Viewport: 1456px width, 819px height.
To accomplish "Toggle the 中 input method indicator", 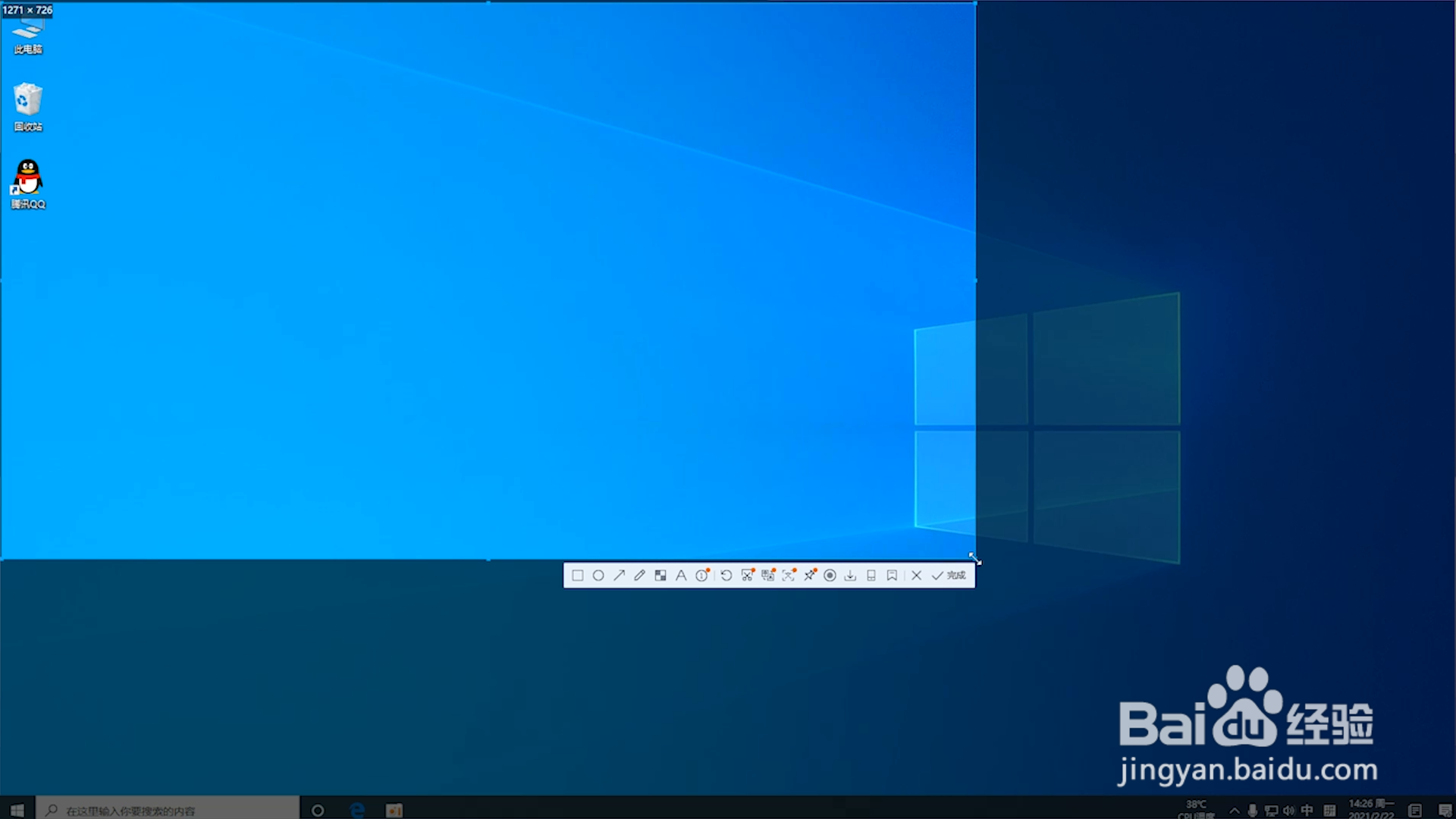I will pyautogui.click(x=1307, y=811).
